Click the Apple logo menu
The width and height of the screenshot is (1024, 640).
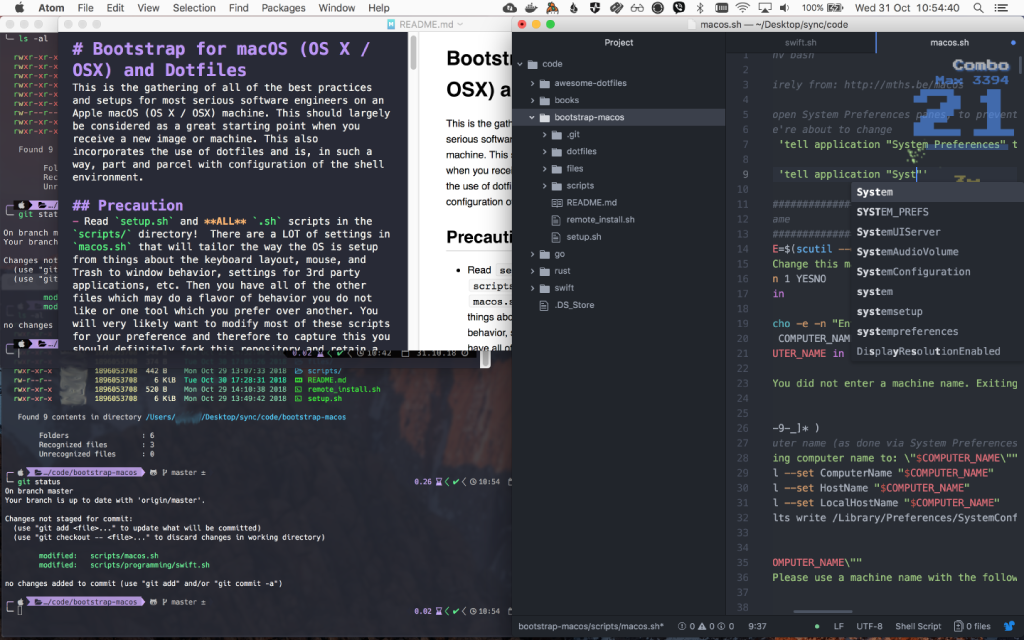(x=20, y=8)
